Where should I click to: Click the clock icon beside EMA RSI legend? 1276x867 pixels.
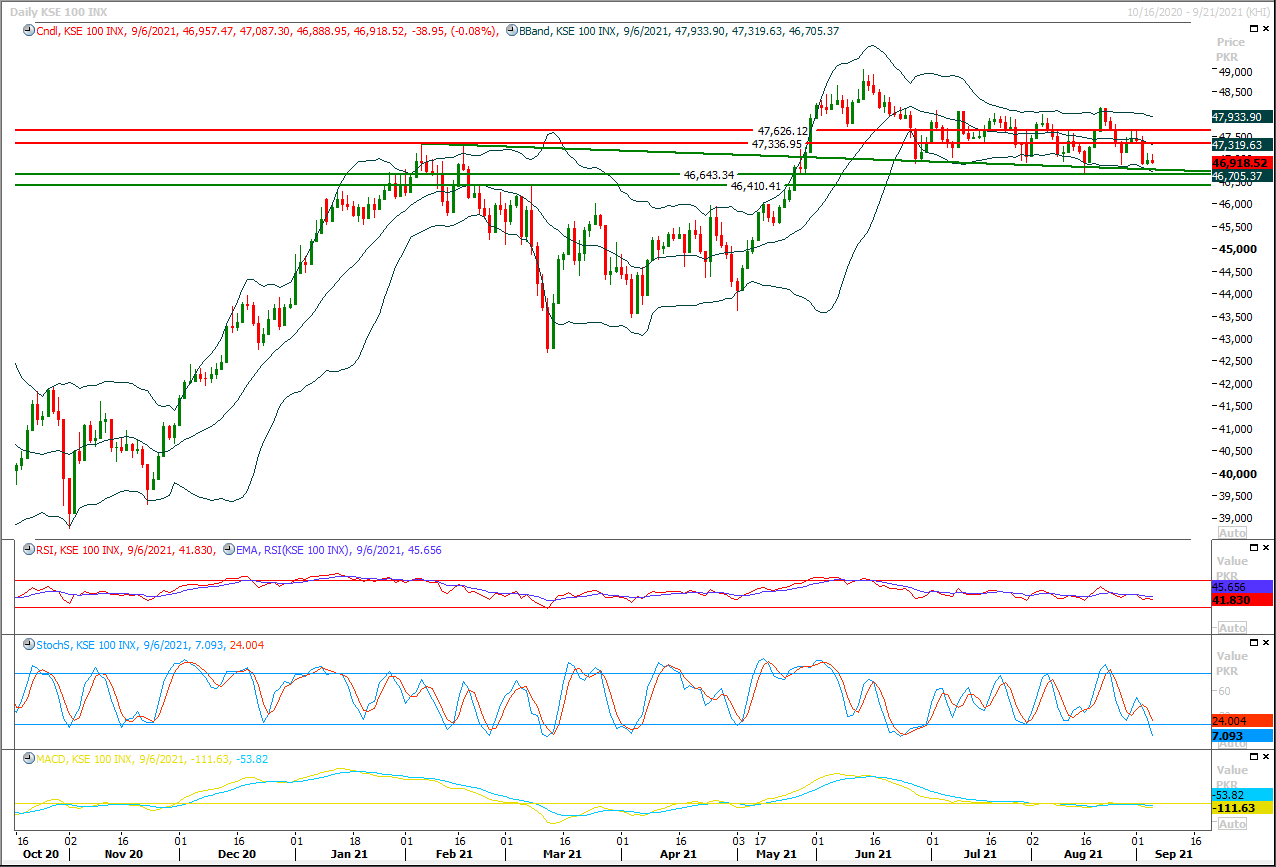coord(228,550)
